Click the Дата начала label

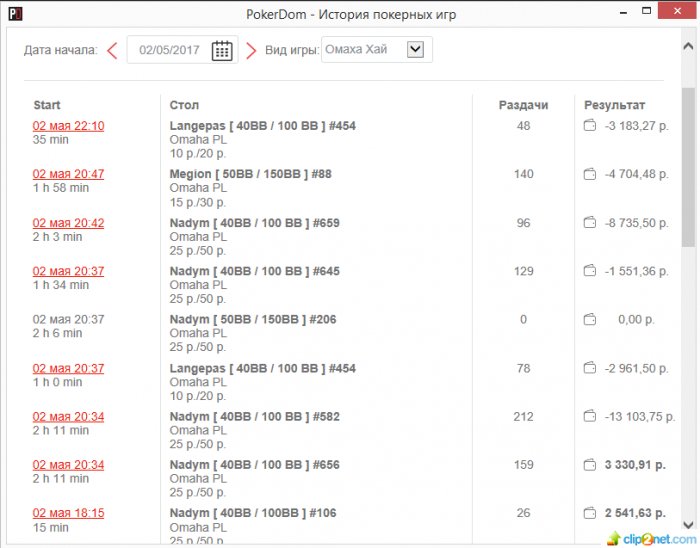click(x=61, y=50)
